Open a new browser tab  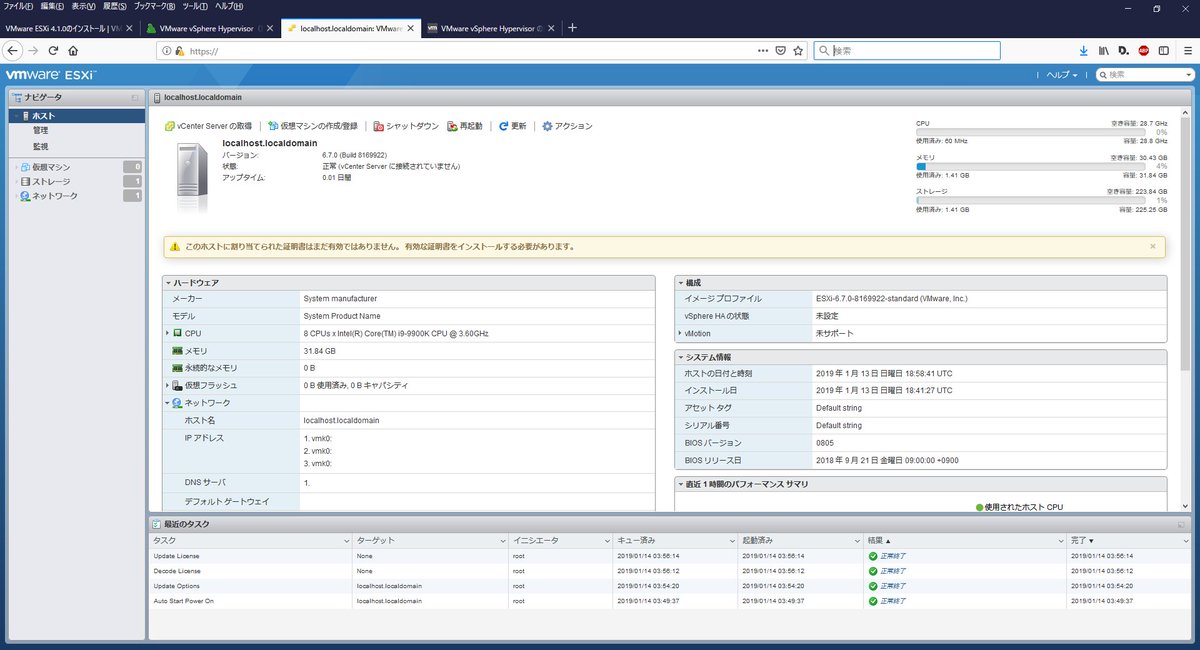pos(573,28)
